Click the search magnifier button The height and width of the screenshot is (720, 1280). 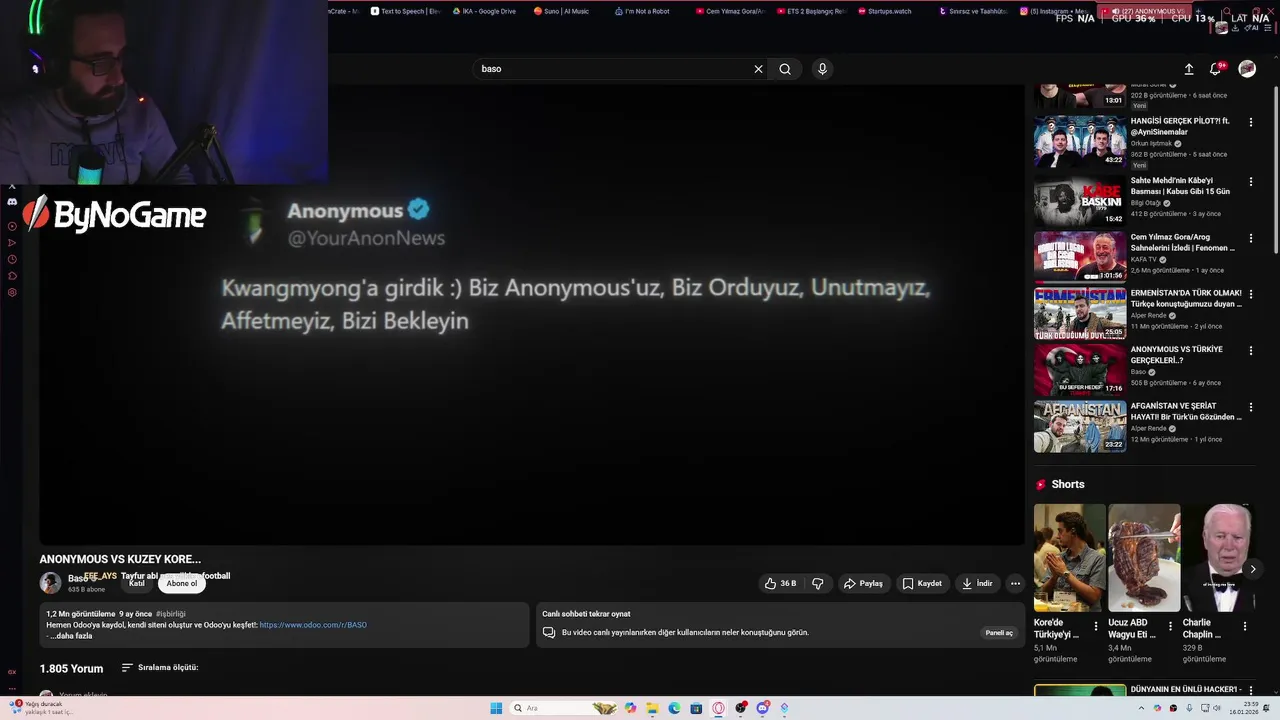click(785, 69)
